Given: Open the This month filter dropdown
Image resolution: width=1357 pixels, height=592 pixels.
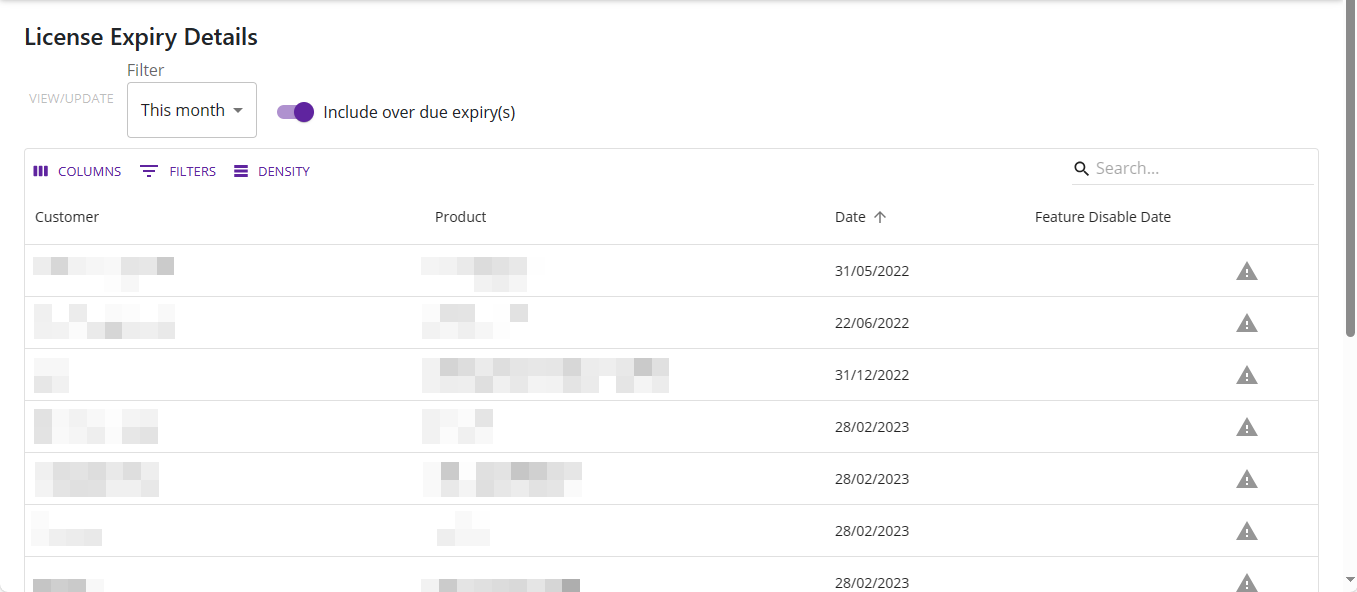Looking at the screenshot, I should point(192,110).
